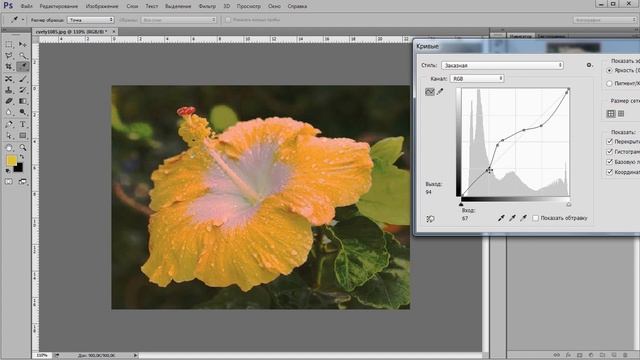This screenshot has width=640, height=360.
Task: Close the open document tab
Action: tap(114, 31)
